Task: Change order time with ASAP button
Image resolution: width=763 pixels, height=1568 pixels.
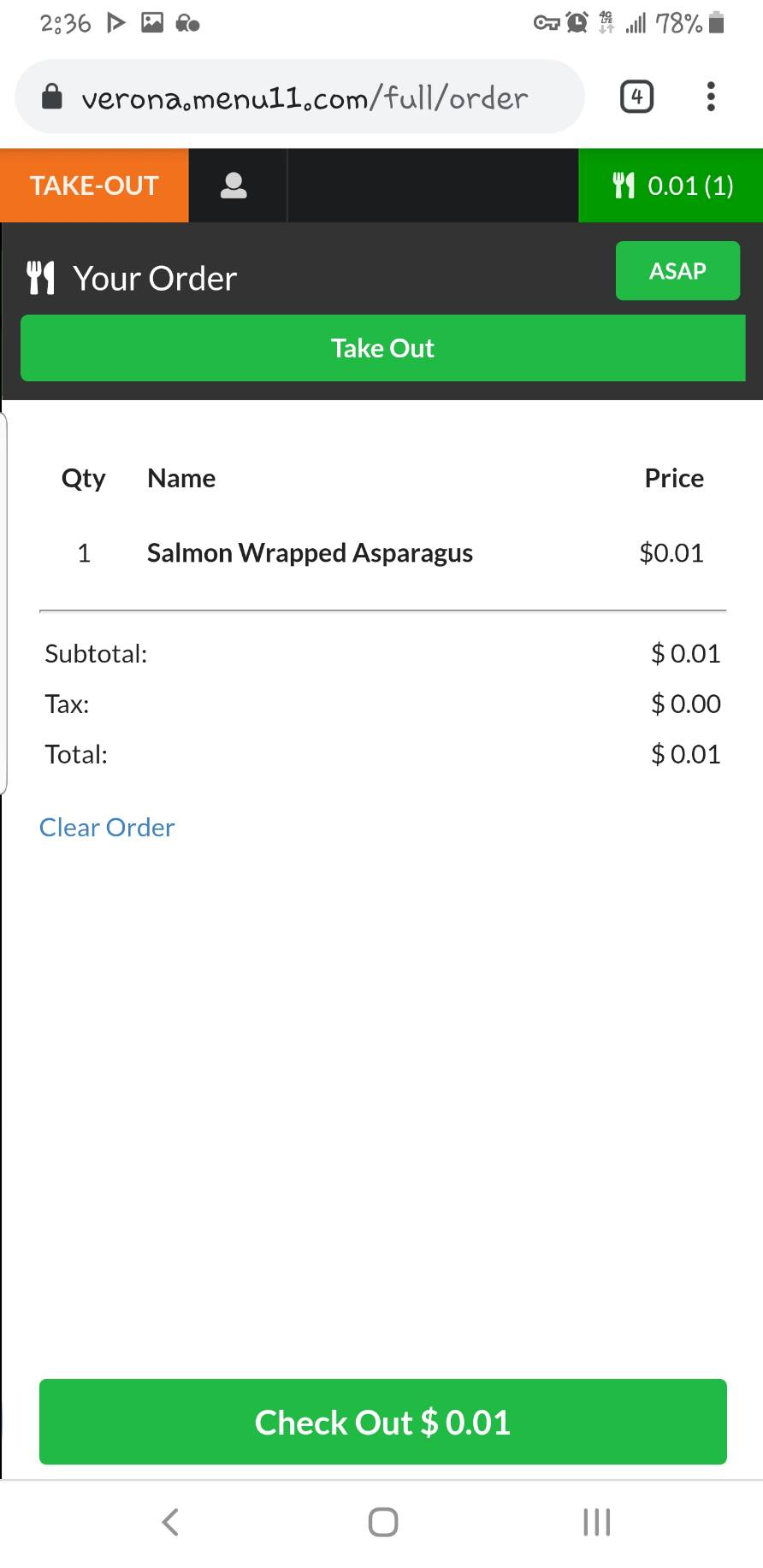Action: (x=677, y=270)
